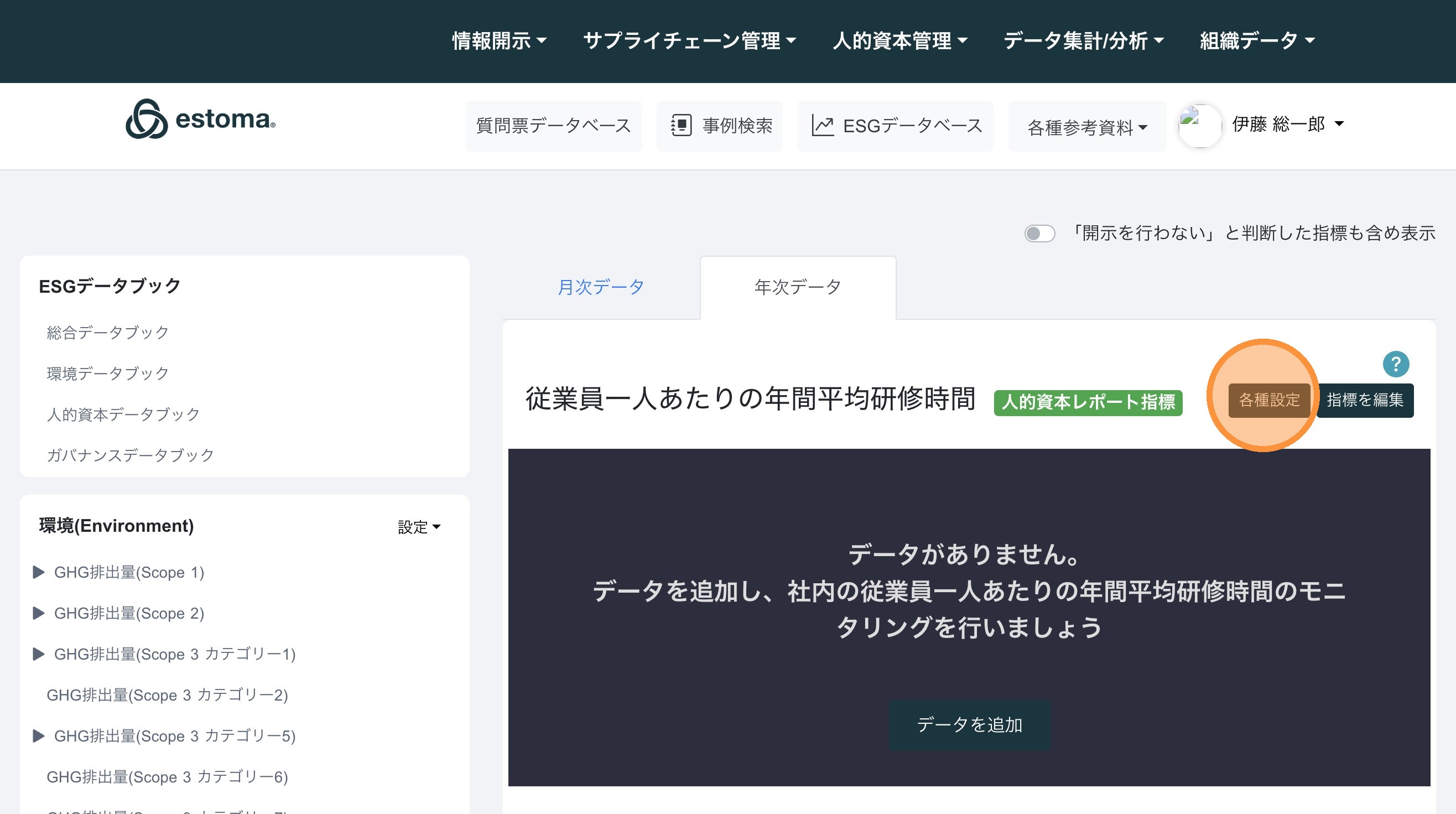The image size is (1456, 814).
Task: Switch to the 月次データ tab
Action: point(601,287)
